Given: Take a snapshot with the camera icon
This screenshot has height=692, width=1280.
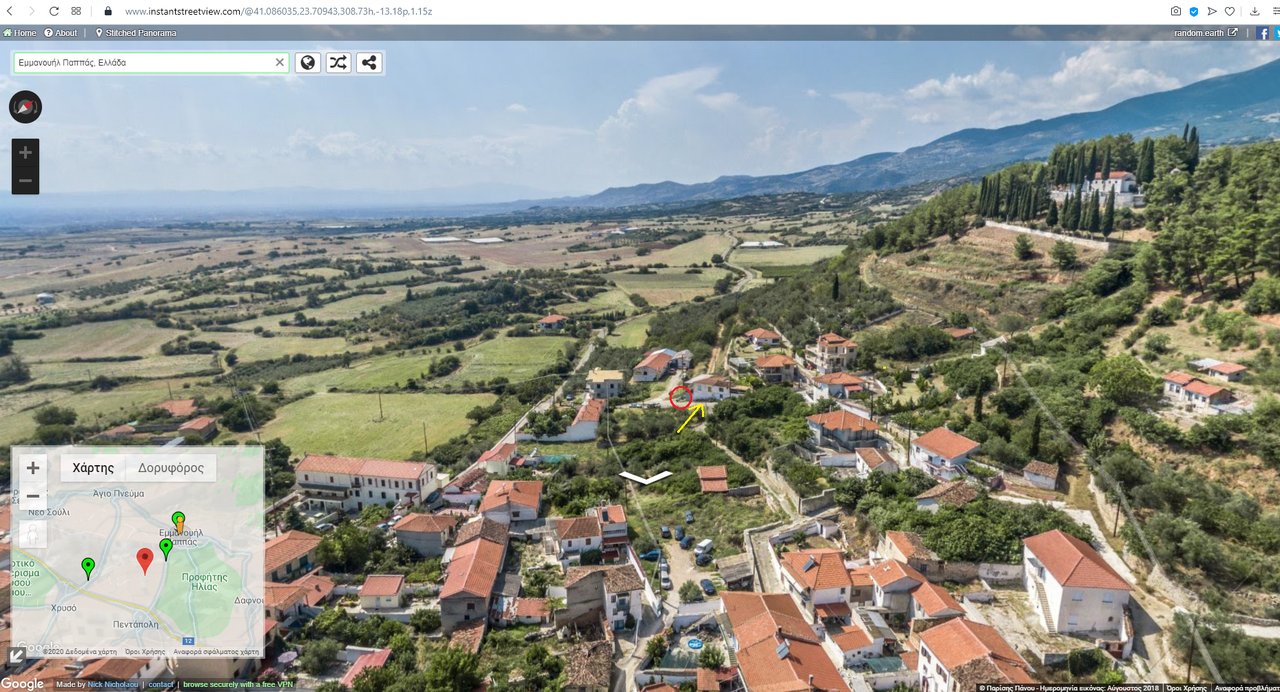Looking at the screenshot, I should point(1176,11).
